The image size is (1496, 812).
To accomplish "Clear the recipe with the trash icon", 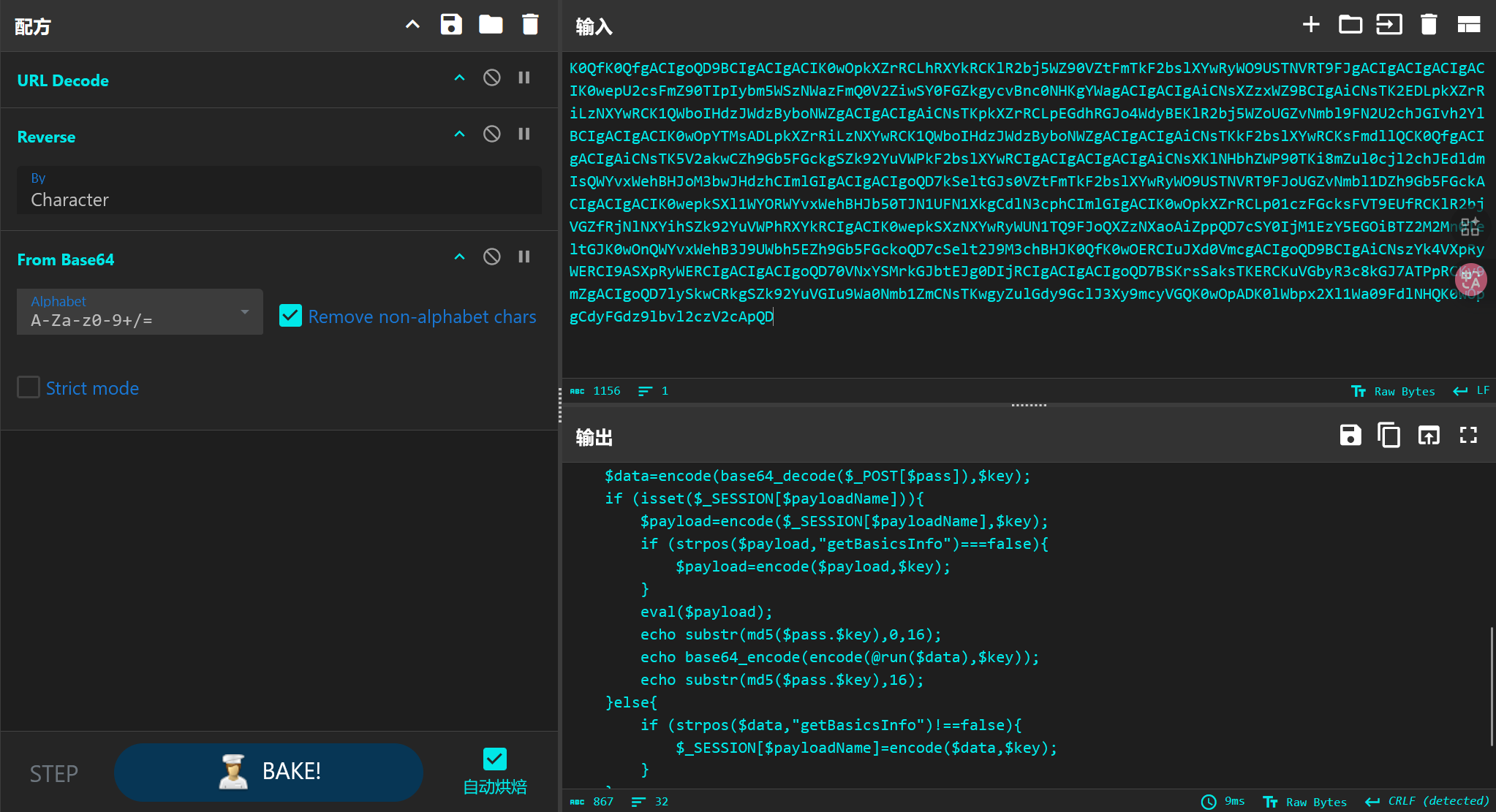I will click(530, 25).
